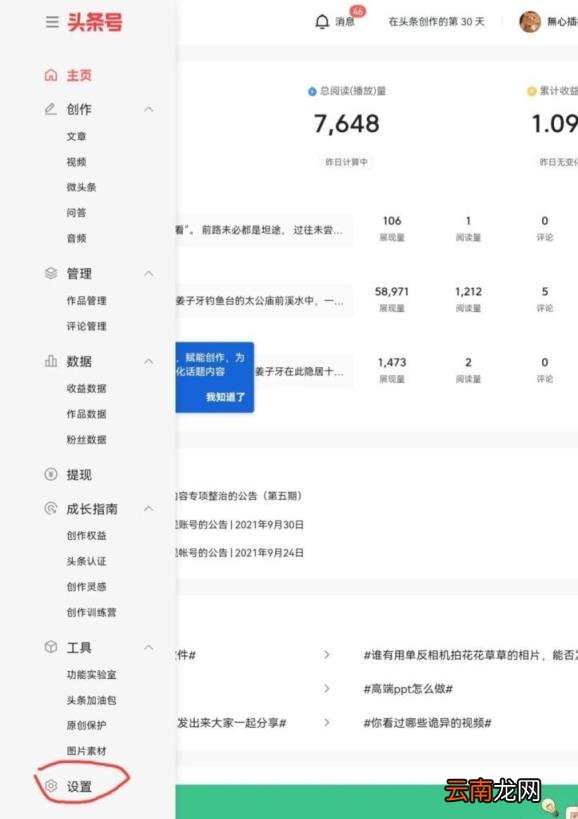The height and width of the screenshot is (819, 578).
Task: Open the announcement dated 2021年9月24日
Action: click(240, 553)
